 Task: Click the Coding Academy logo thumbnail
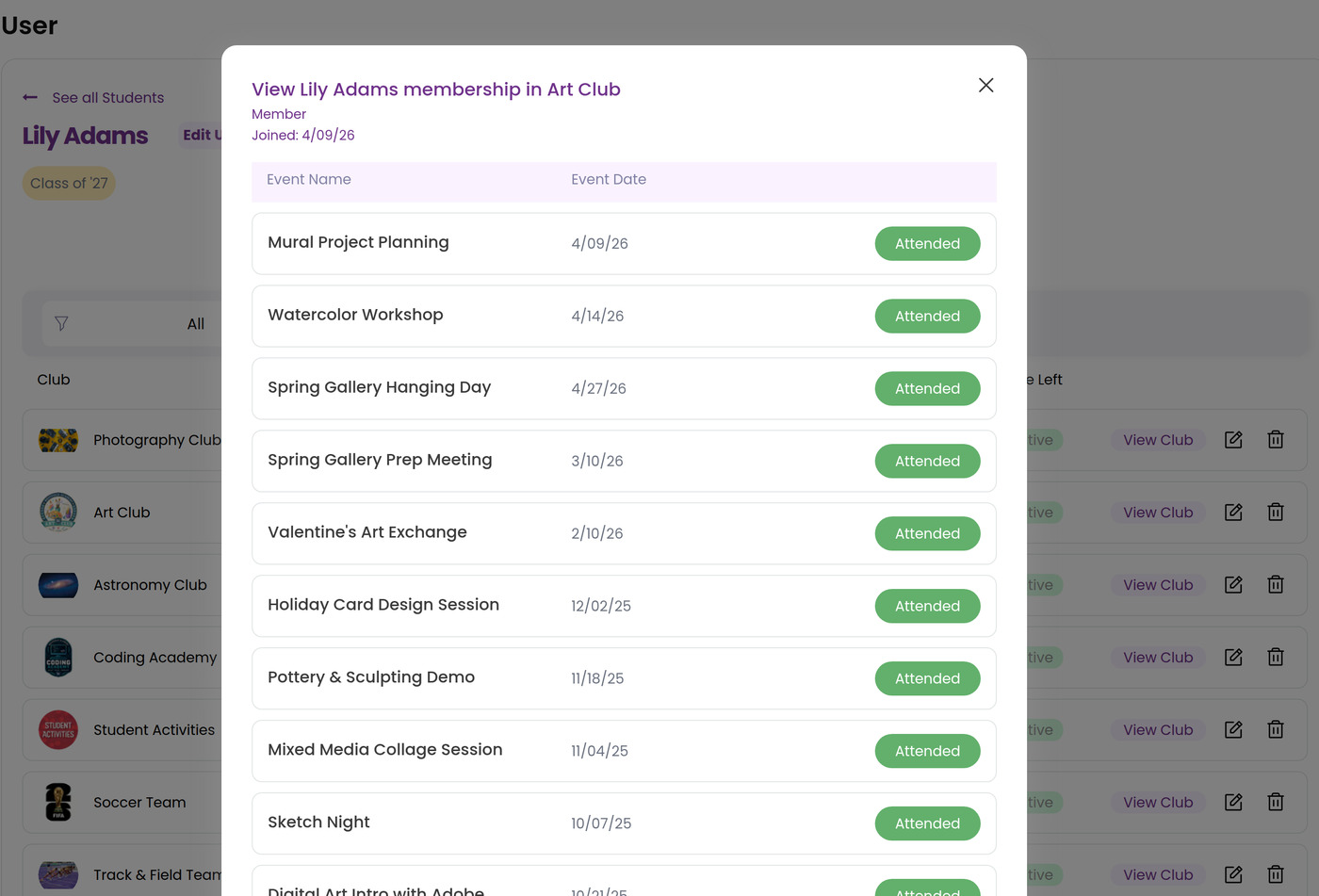58,657
